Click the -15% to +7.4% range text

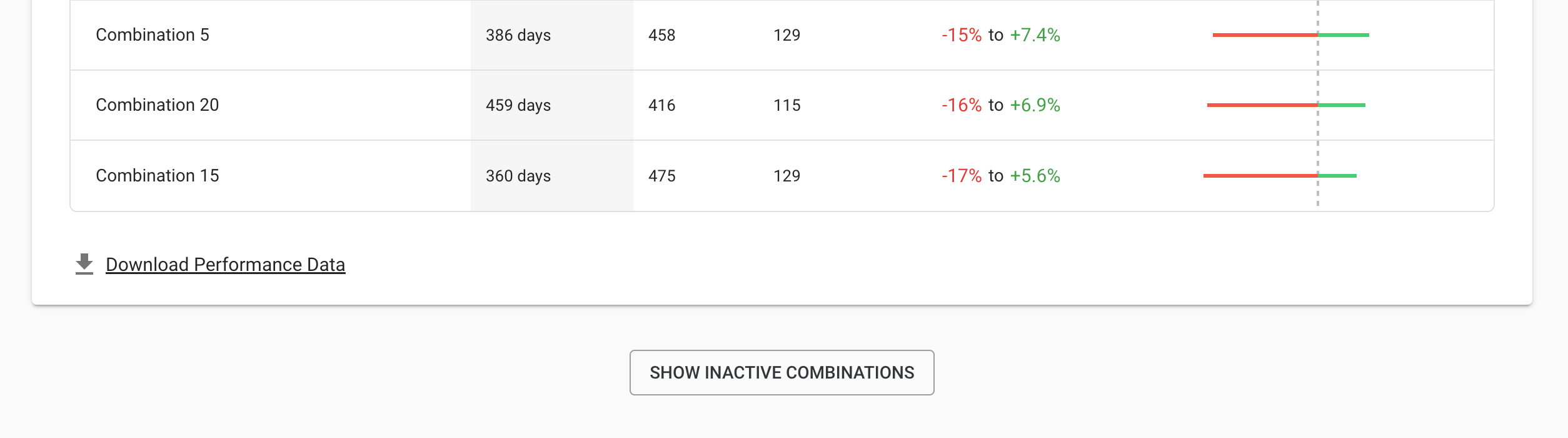[x=1001, y=35]
